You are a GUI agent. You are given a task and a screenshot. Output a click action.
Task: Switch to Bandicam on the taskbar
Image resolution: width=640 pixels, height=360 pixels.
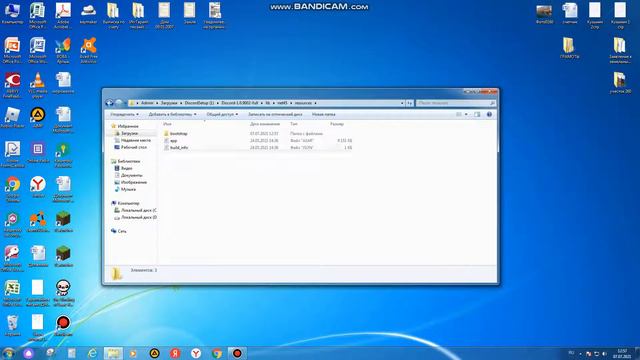237,353
